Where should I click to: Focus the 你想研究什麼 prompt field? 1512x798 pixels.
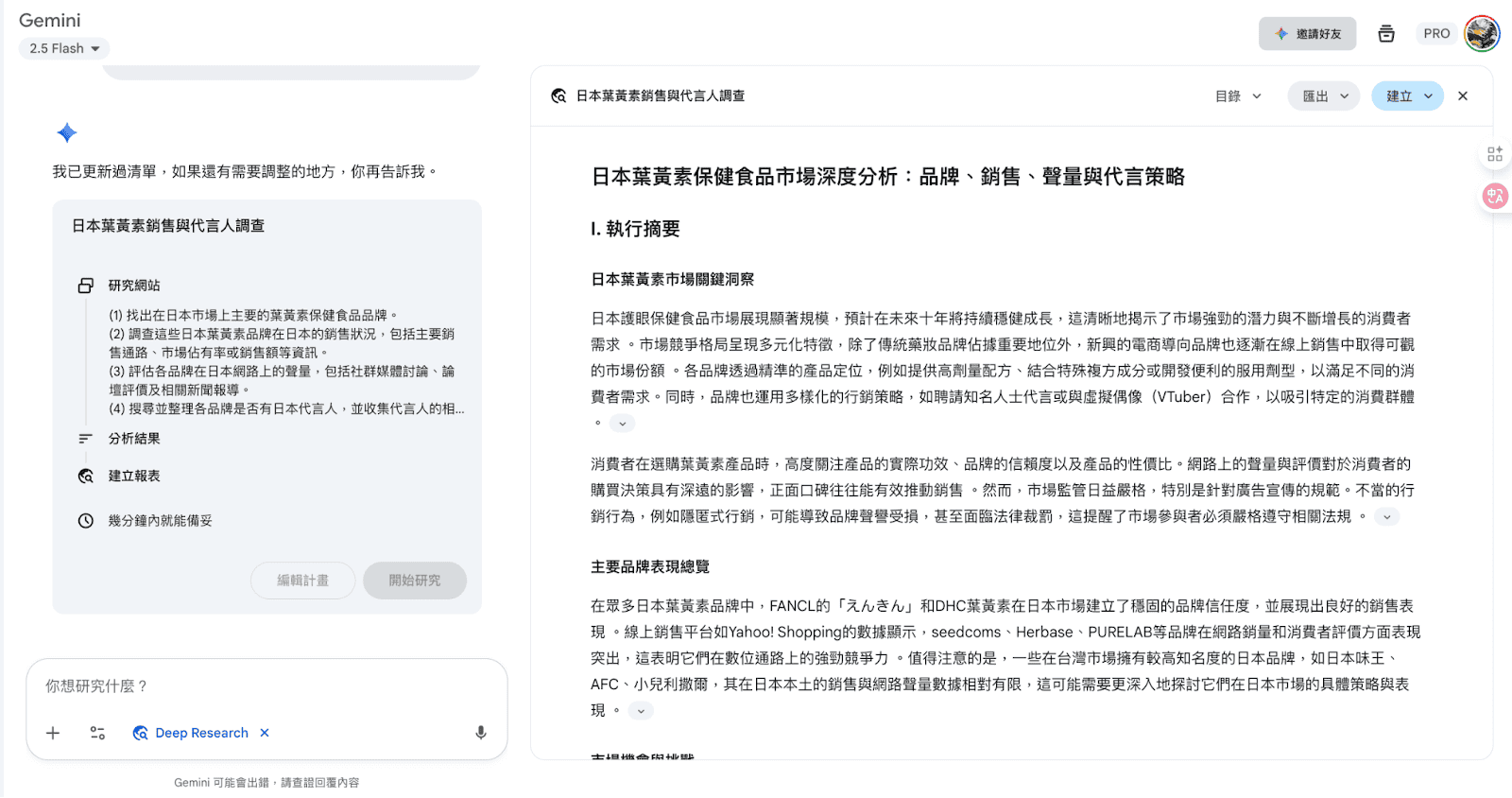(266, 686)
